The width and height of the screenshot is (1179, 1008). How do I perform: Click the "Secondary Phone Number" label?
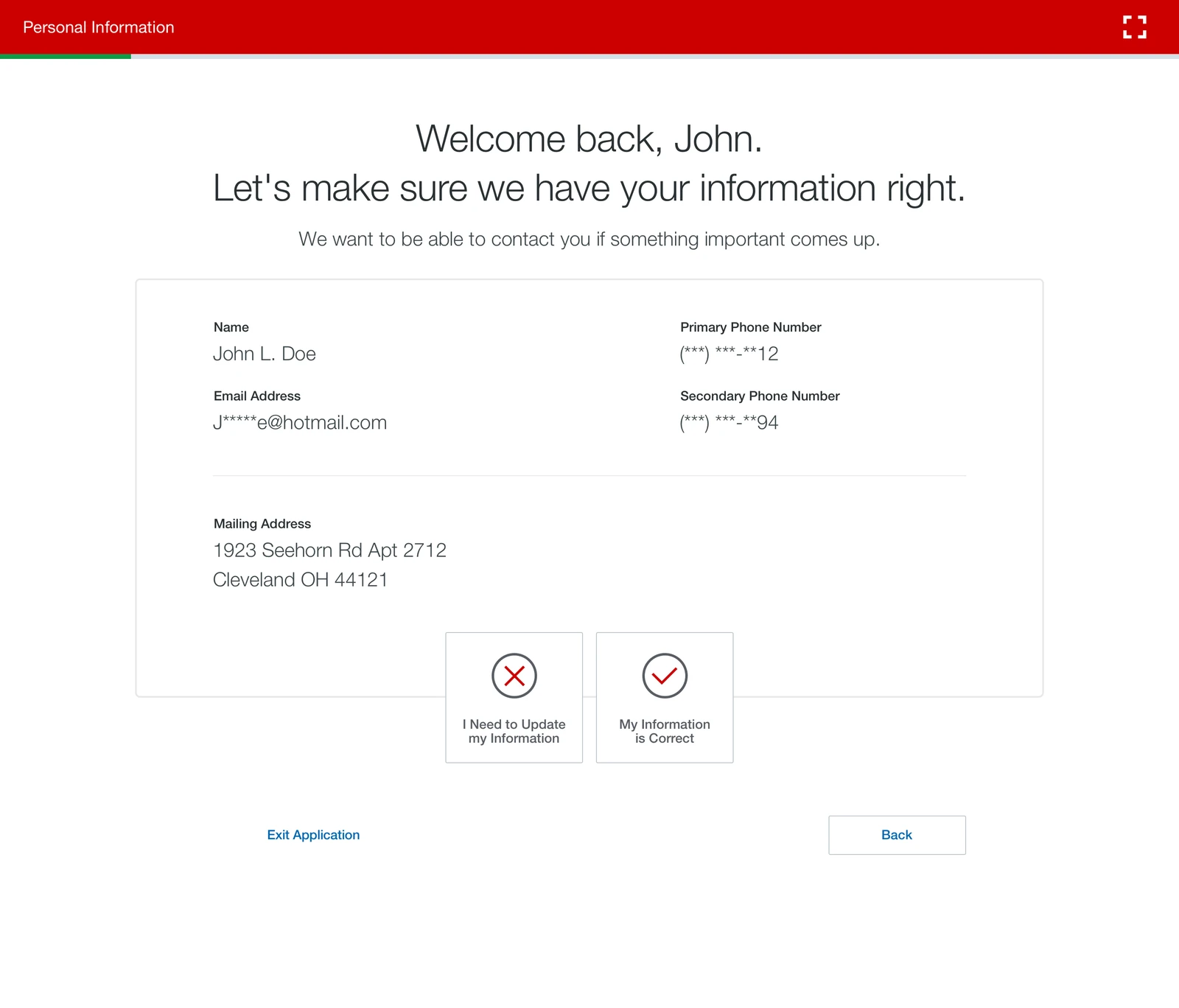point(760,396)
